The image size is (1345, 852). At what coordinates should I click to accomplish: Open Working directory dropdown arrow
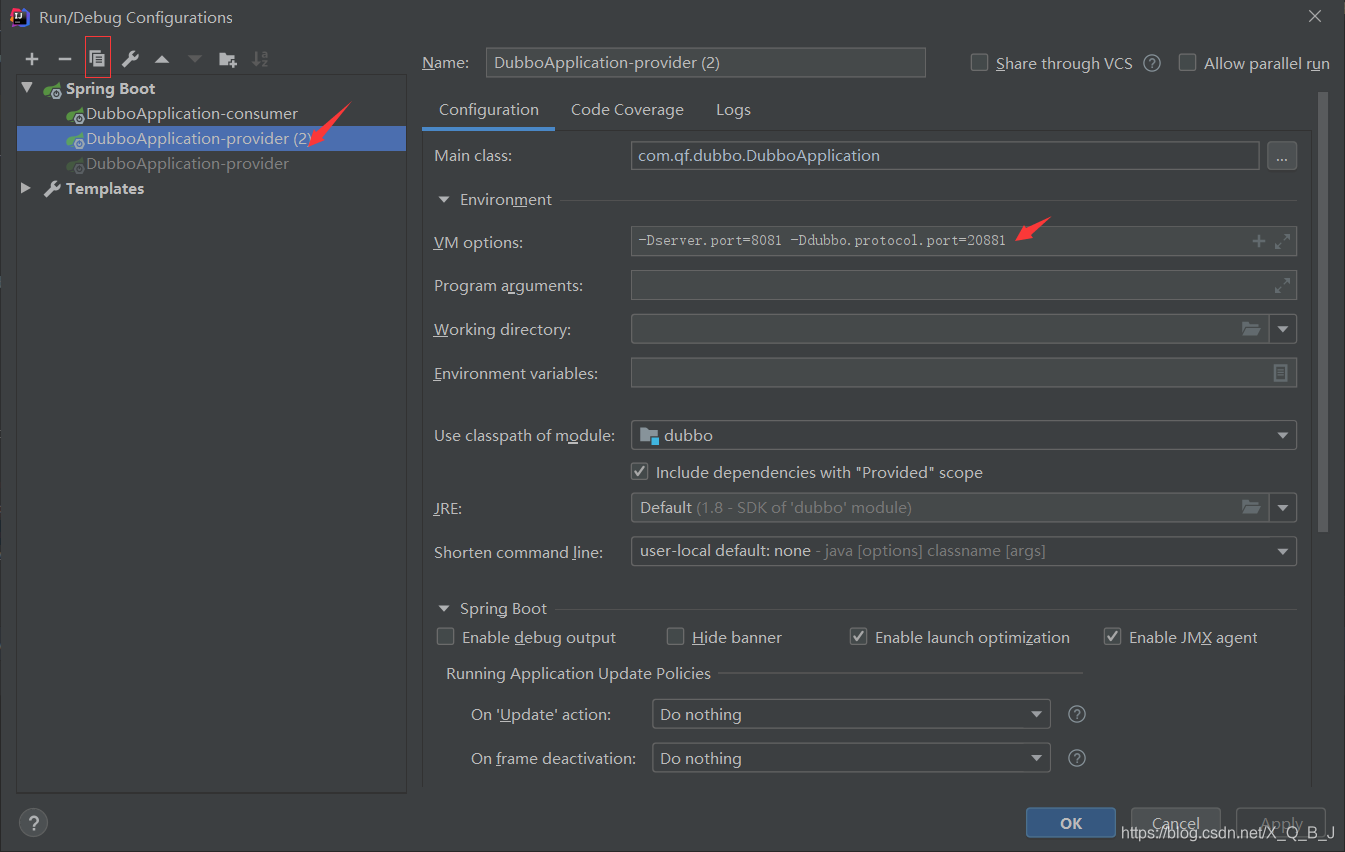[x=1283, y=328]
